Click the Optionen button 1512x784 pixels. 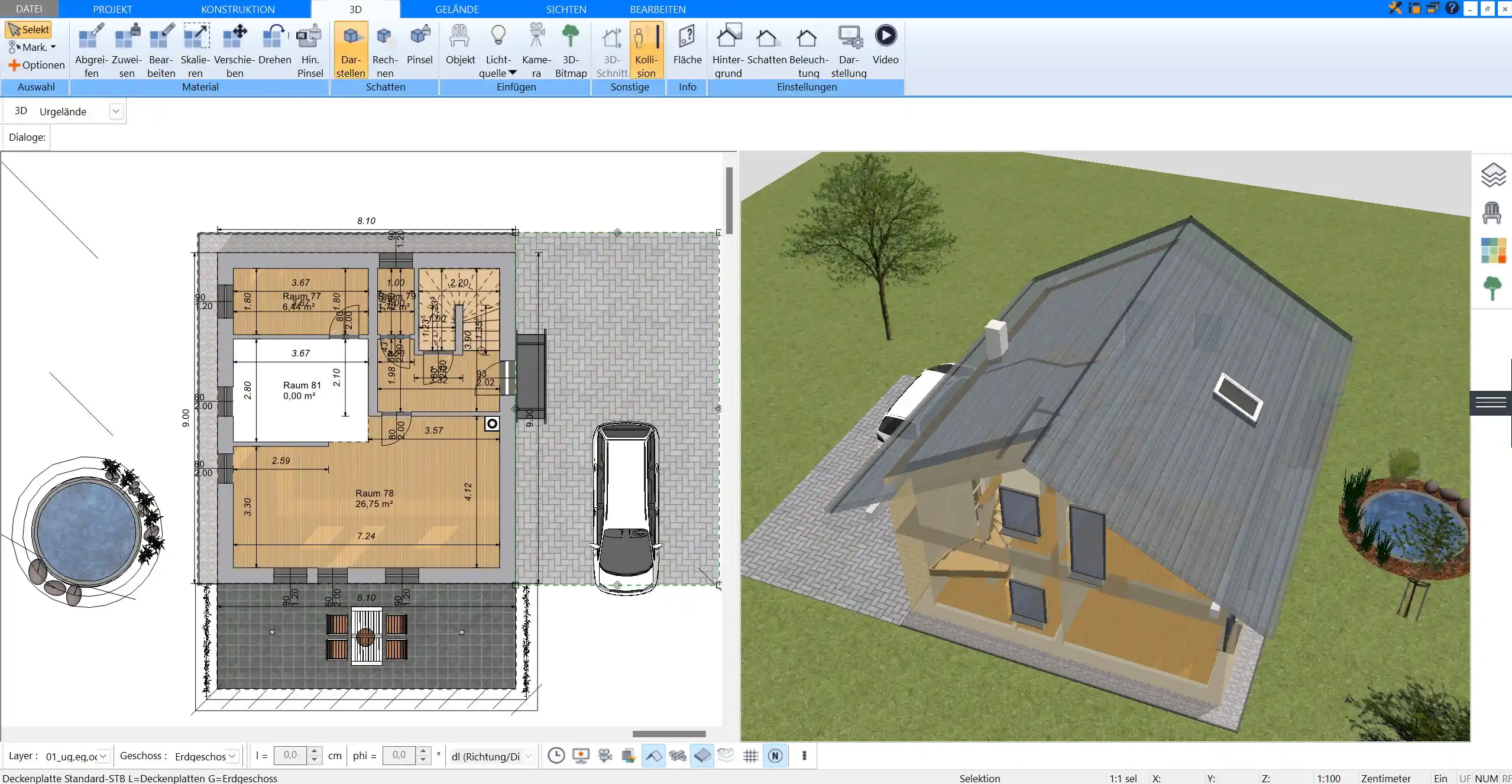point(37,65)
